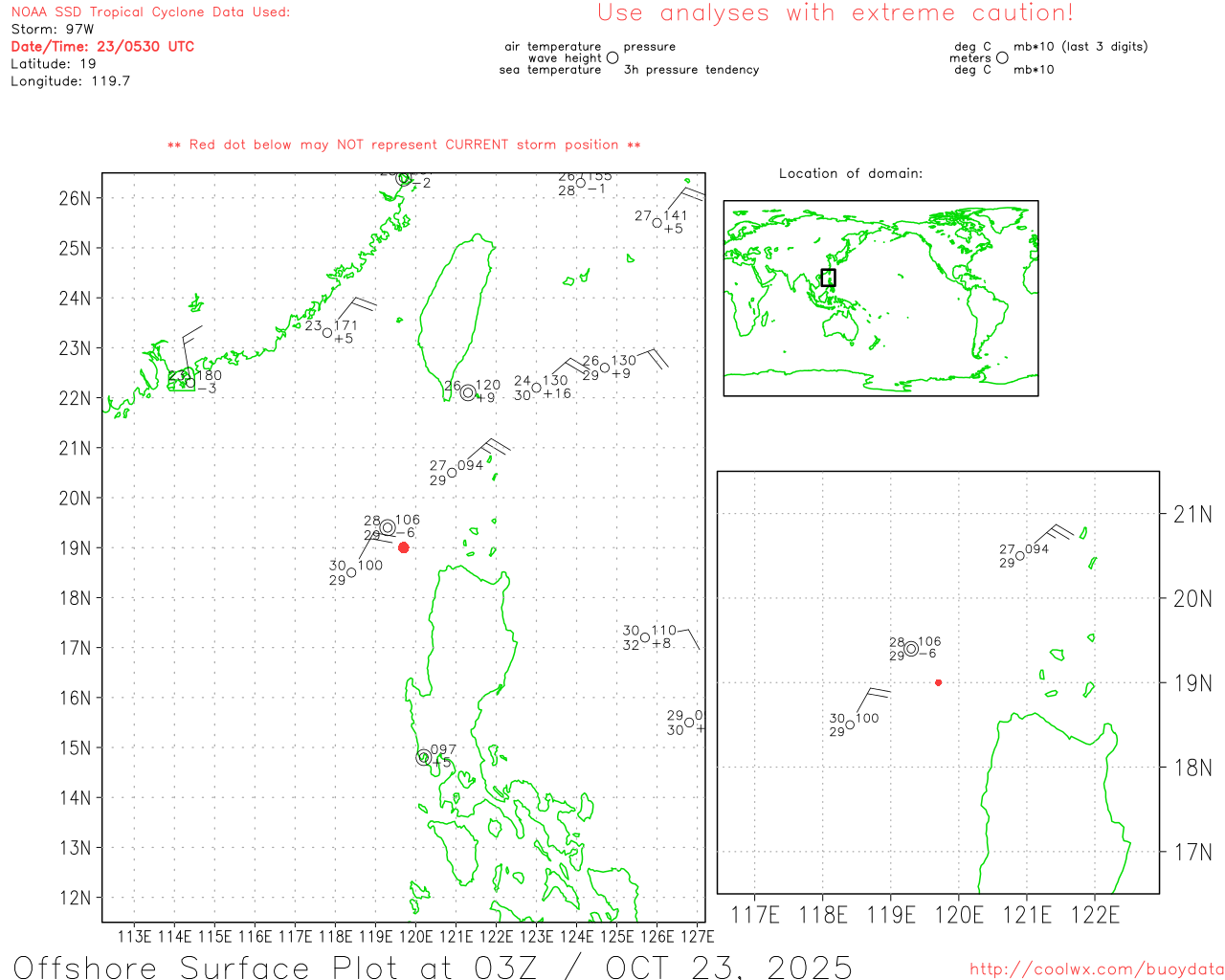This screenshot has height=980, width=1225.
Task: Click the red storm position dot on main map
Action: pos(403,547)
